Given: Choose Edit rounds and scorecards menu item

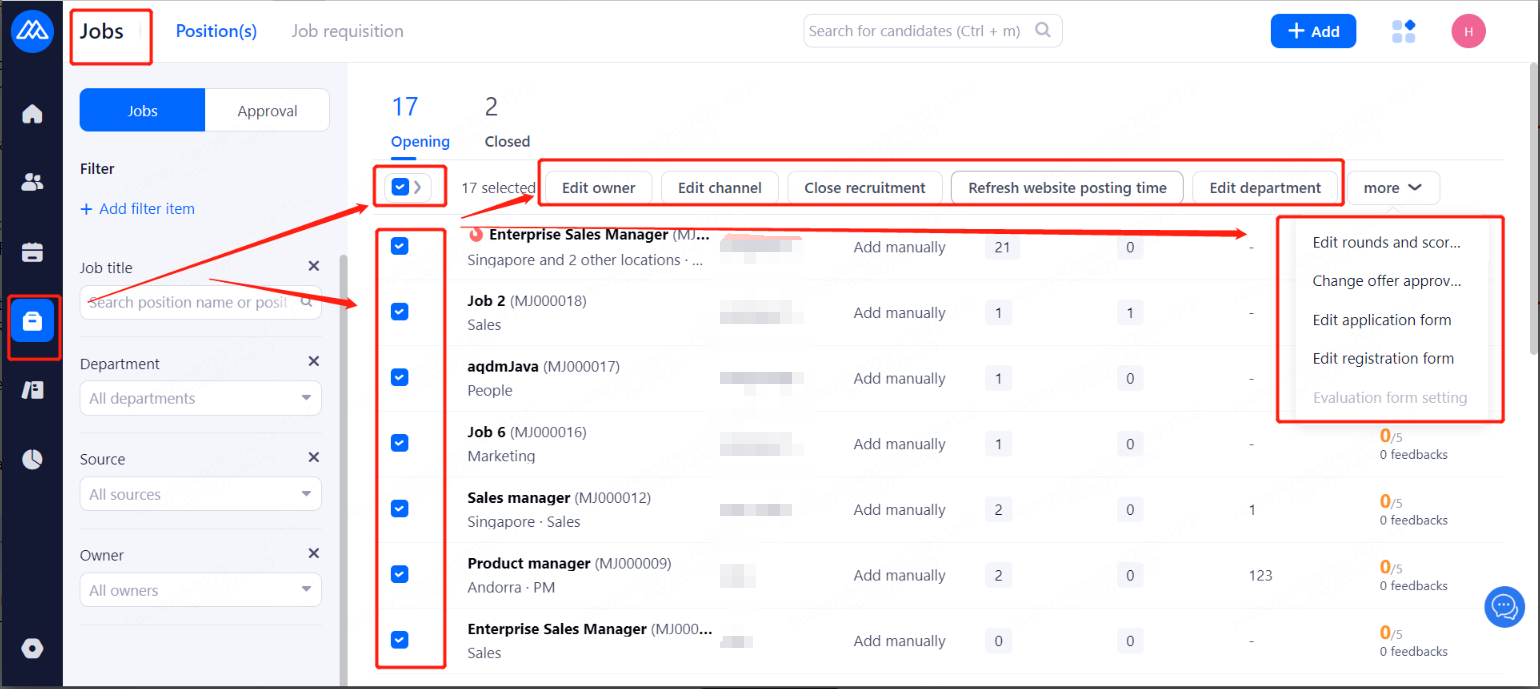Looking at the screenshot, I should click(x=1386, y=242).
